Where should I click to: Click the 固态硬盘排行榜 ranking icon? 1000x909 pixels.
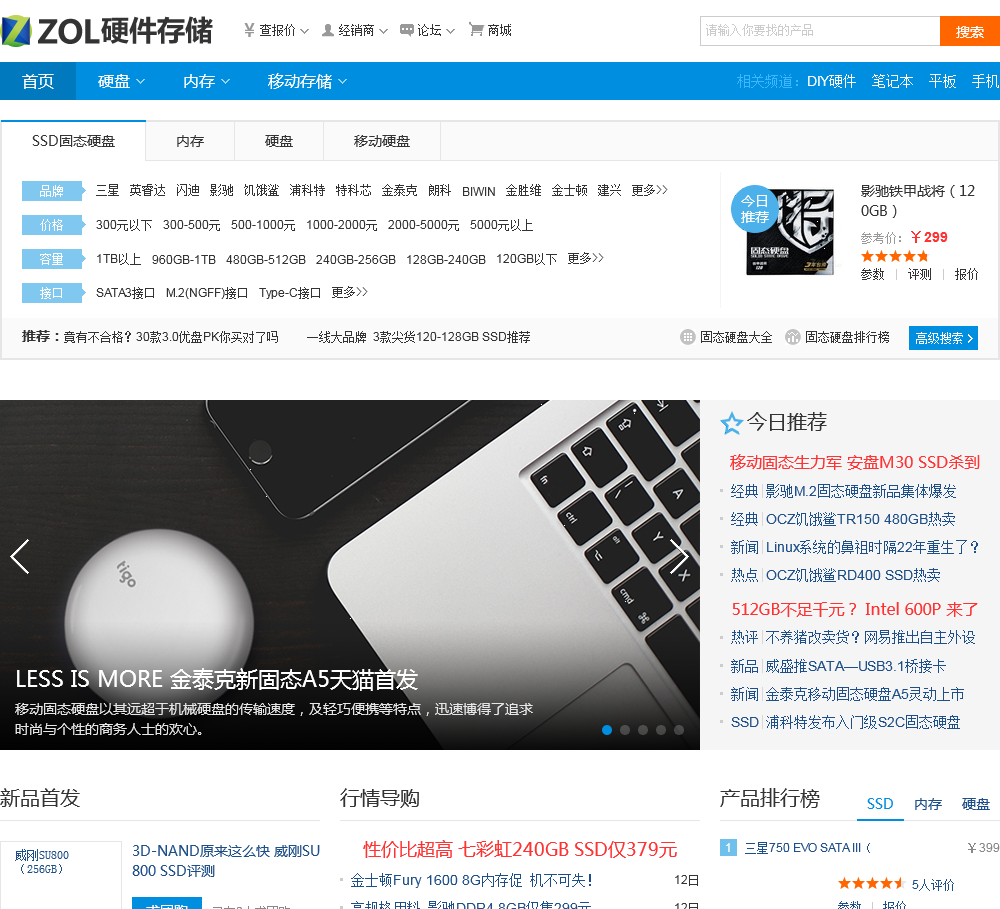792,337
